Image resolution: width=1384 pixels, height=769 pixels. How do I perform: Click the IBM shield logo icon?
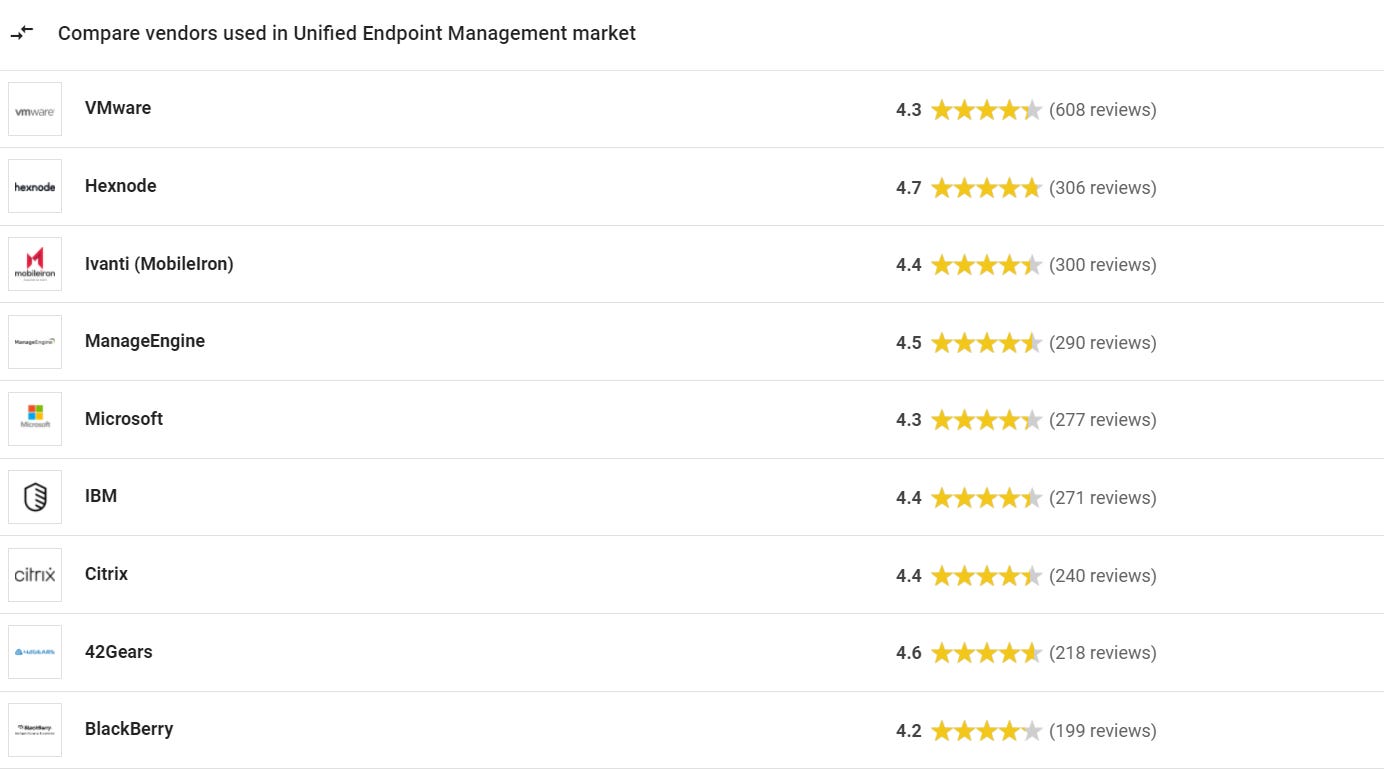[x=35, y=497]
